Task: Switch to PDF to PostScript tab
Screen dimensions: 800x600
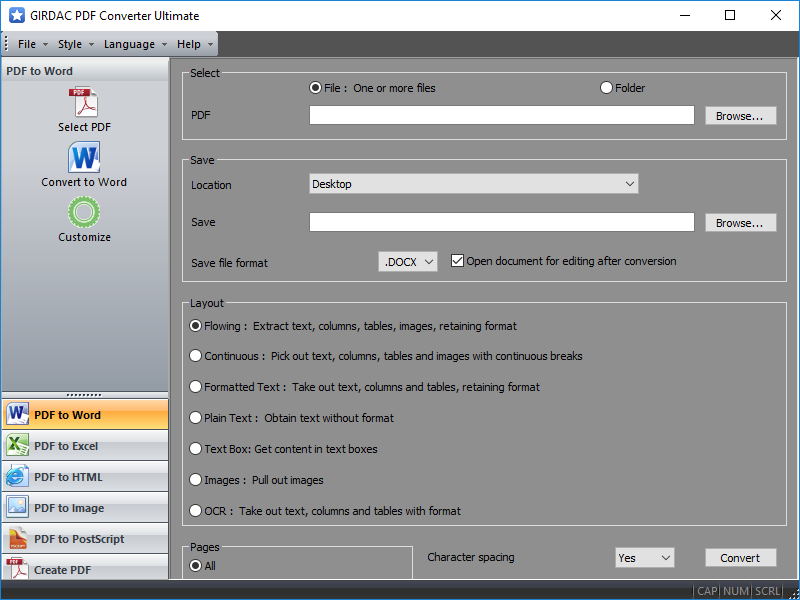Action: click(85, 539)
